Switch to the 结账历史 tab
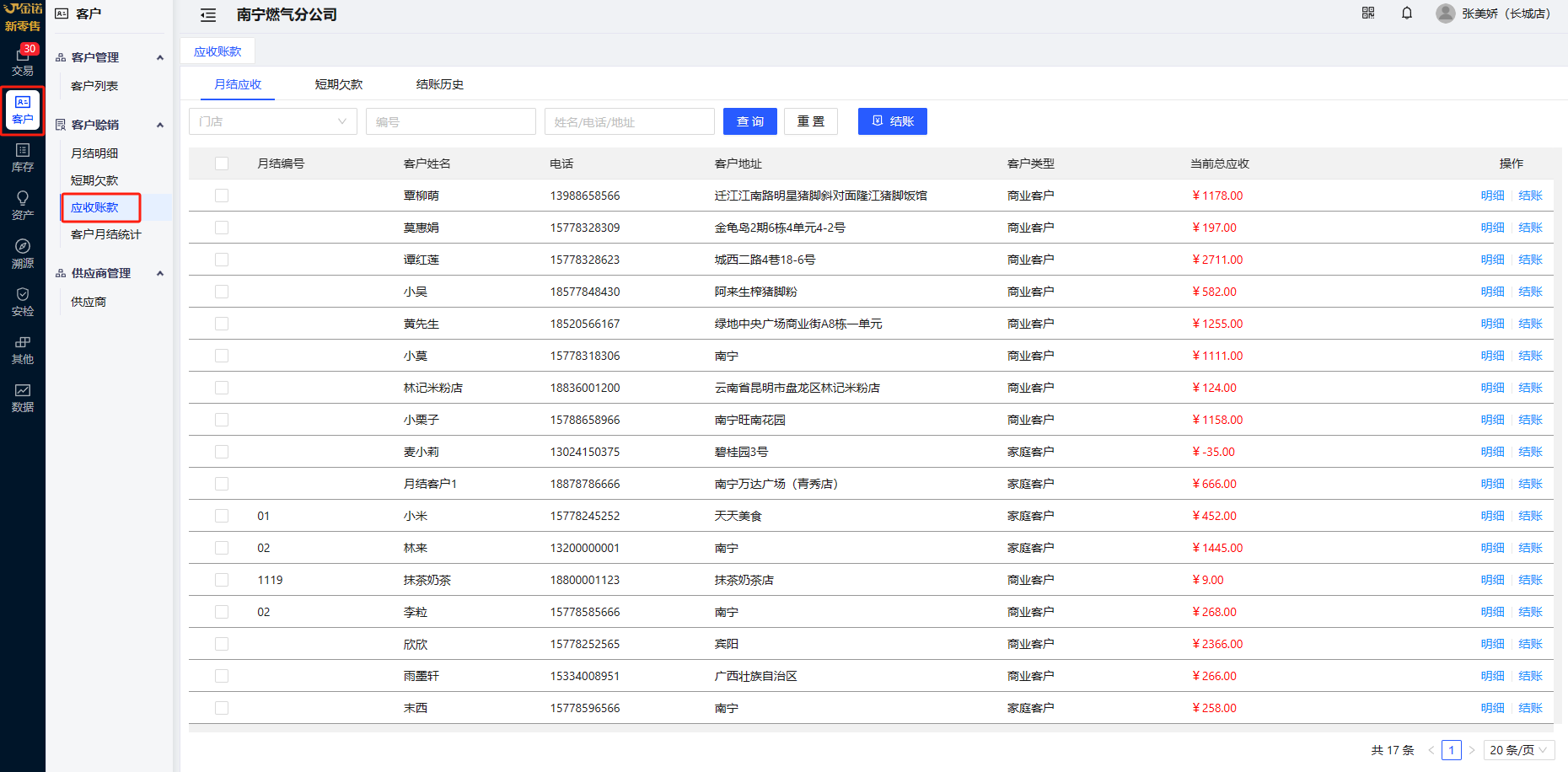This screenshot has height=772, width=1568. pos(440,84)
